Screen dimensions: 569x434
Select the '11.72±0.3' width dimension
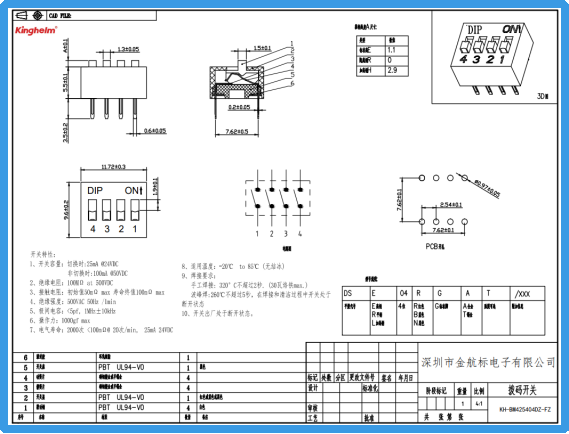(x=113, y=167)
